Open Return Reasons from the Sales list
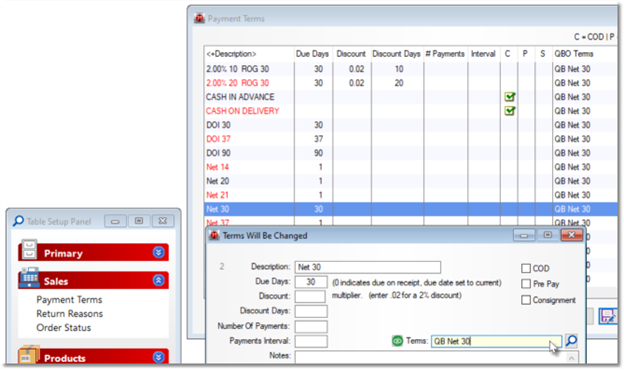 [70, 314]
